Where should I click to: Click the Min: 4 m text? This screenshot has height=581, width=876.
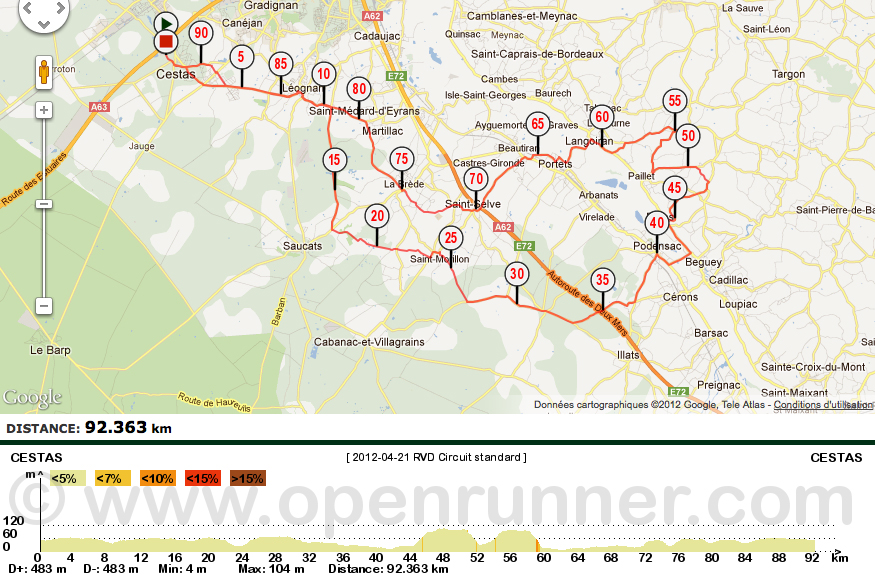182,569
